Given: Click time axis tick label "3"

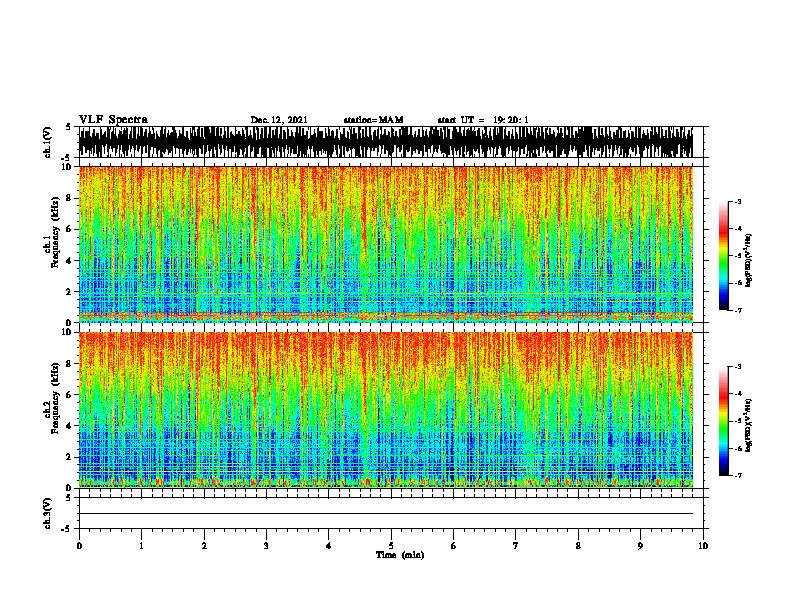Looking at the screenshot, I should (x=266, y=546).
